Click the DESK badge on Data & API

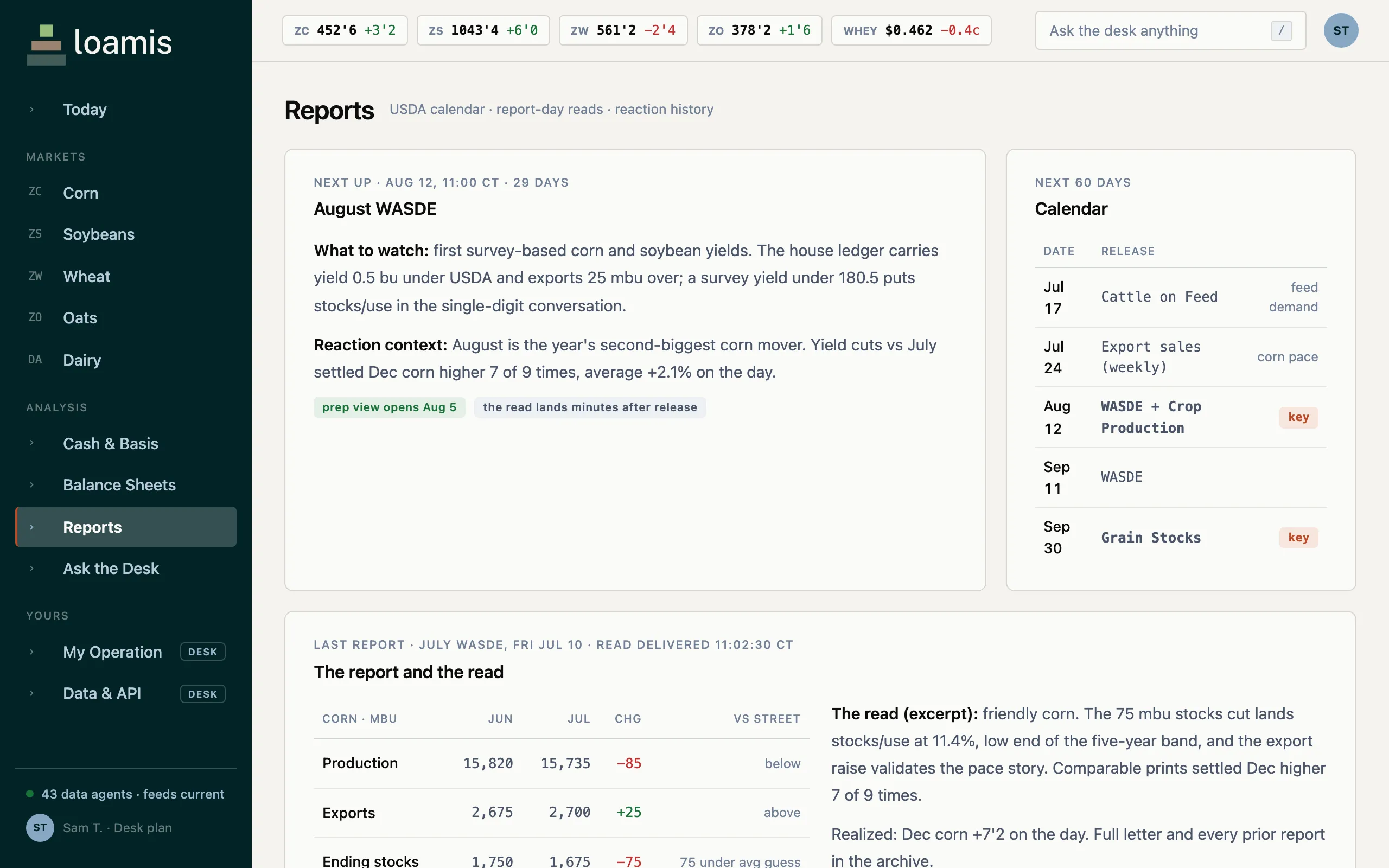pos(202,694)
